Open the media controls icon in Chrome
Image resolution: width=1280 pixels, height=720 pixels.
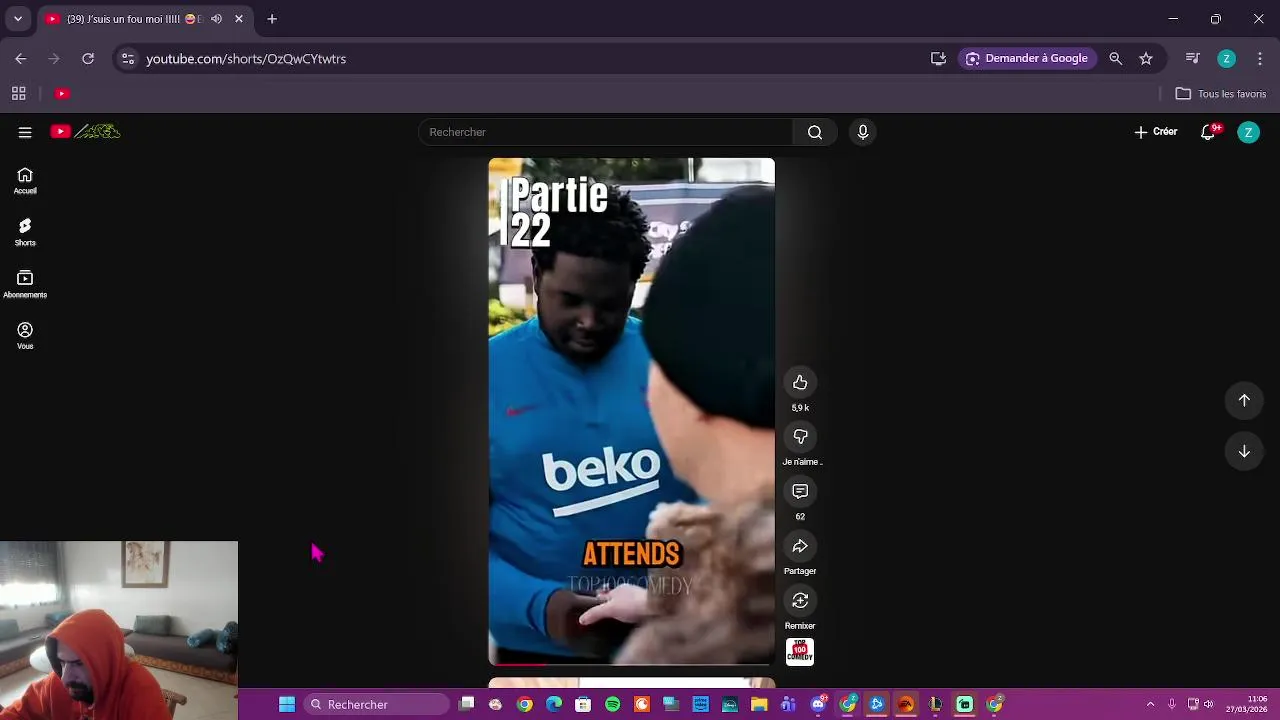[1192, 59]
